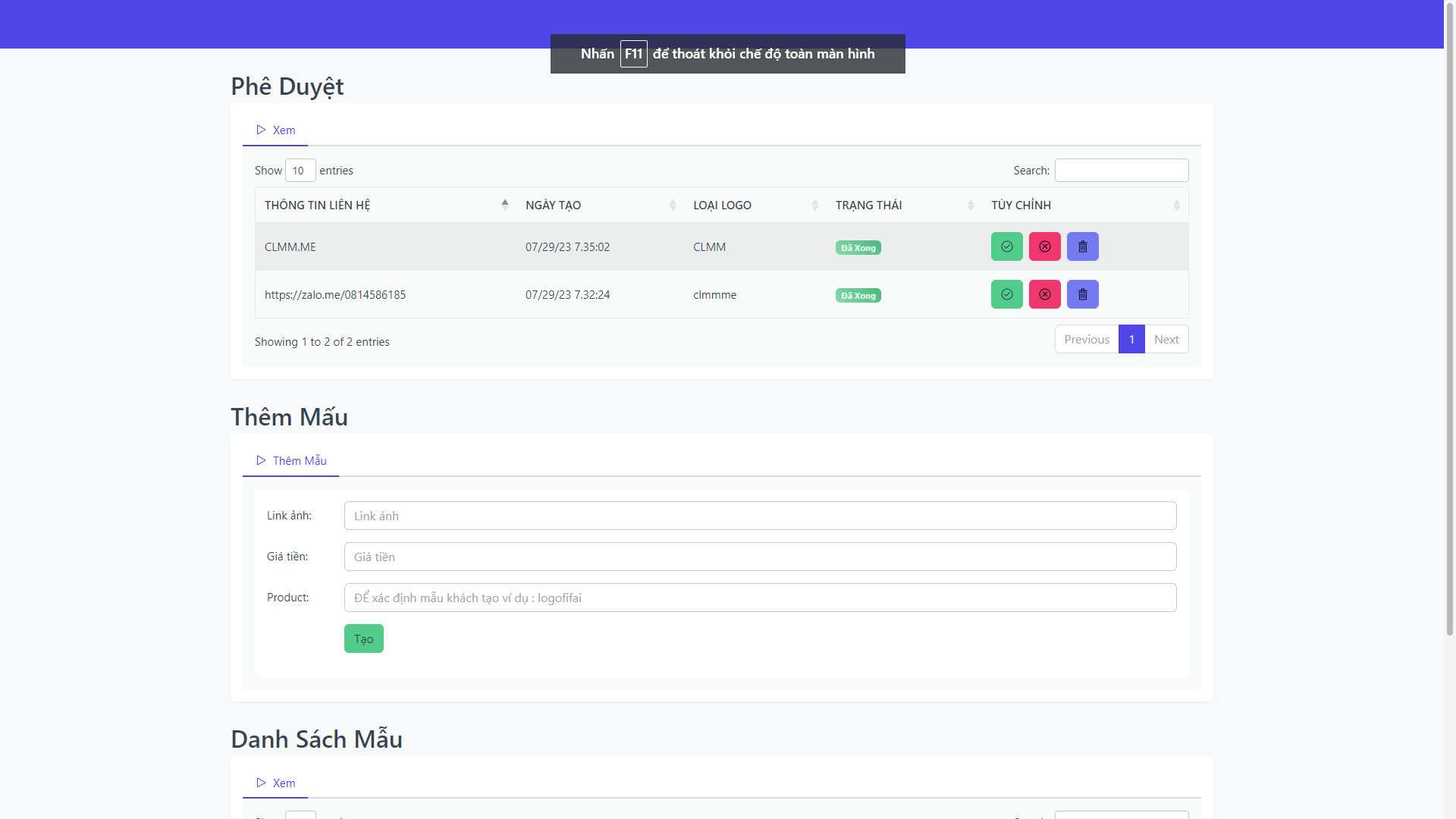This screenshot has height=819, width=1456.
Task: Click the page vertical scrollbar
Action: (x=1449, y=318)
